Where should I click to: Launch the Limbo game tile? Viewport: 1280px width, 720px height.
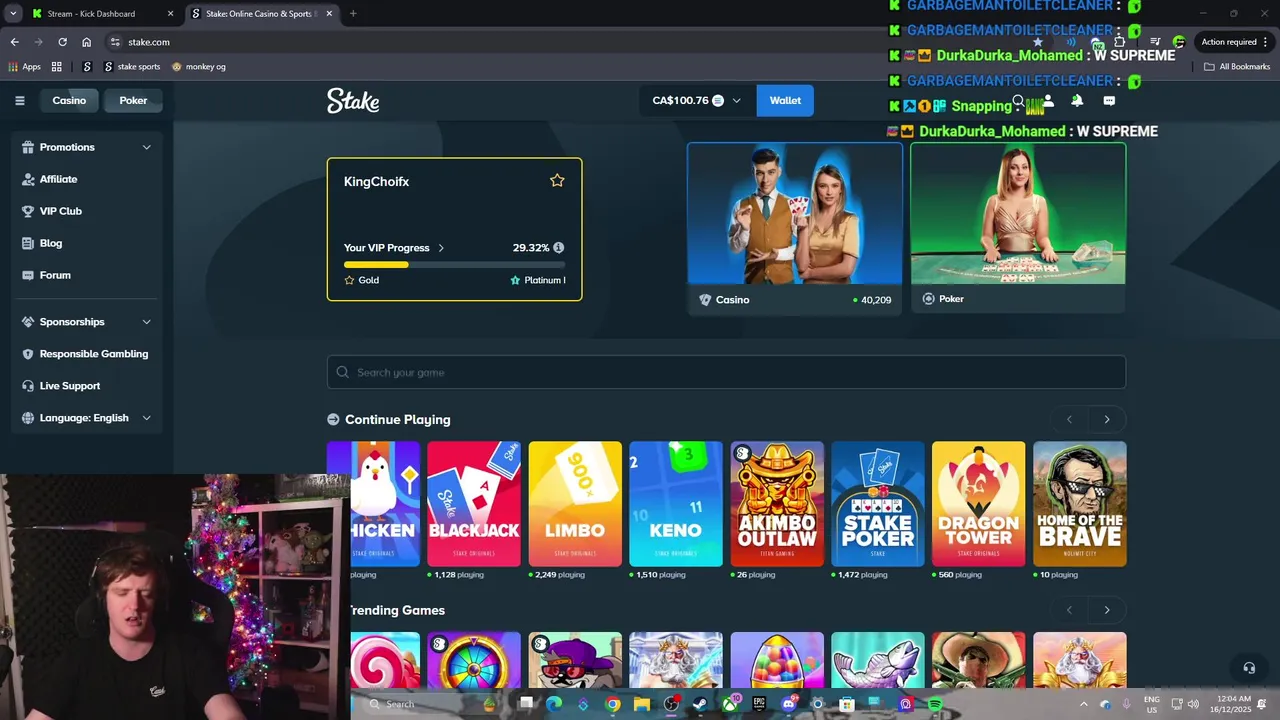575,504
